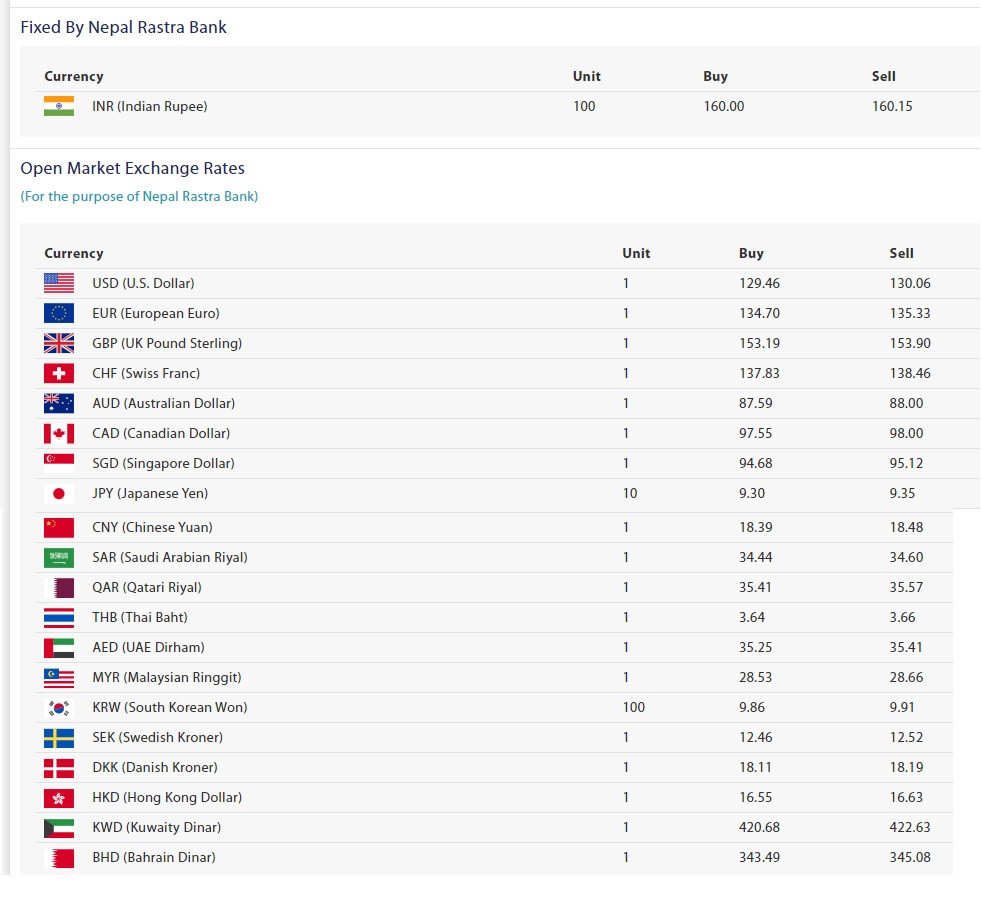Click QAR buy rate 35.41
Screen dimensions: 982x898
pyautogui.click(x=755, y=588)
